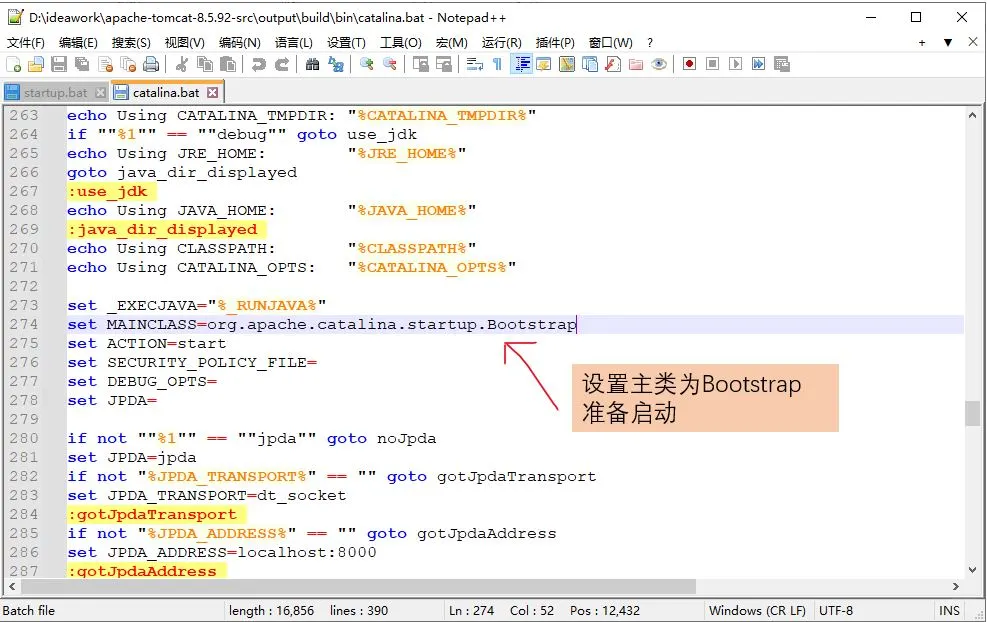Select the Replace toolbar icon

coord(337,63)
